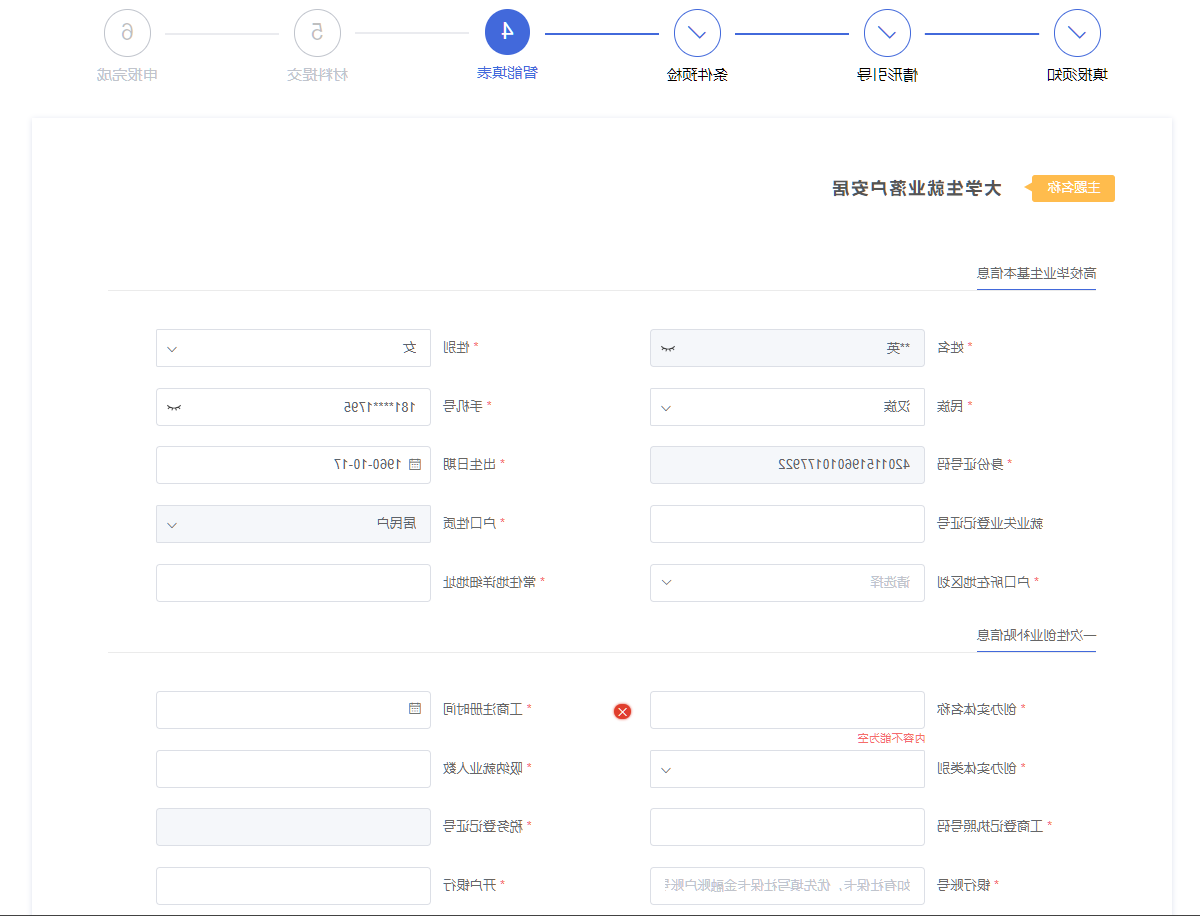This screenshot has height=916, width=1200.
Task: Click the step 5 circle for 材料提交
Action: click(317, 33)
